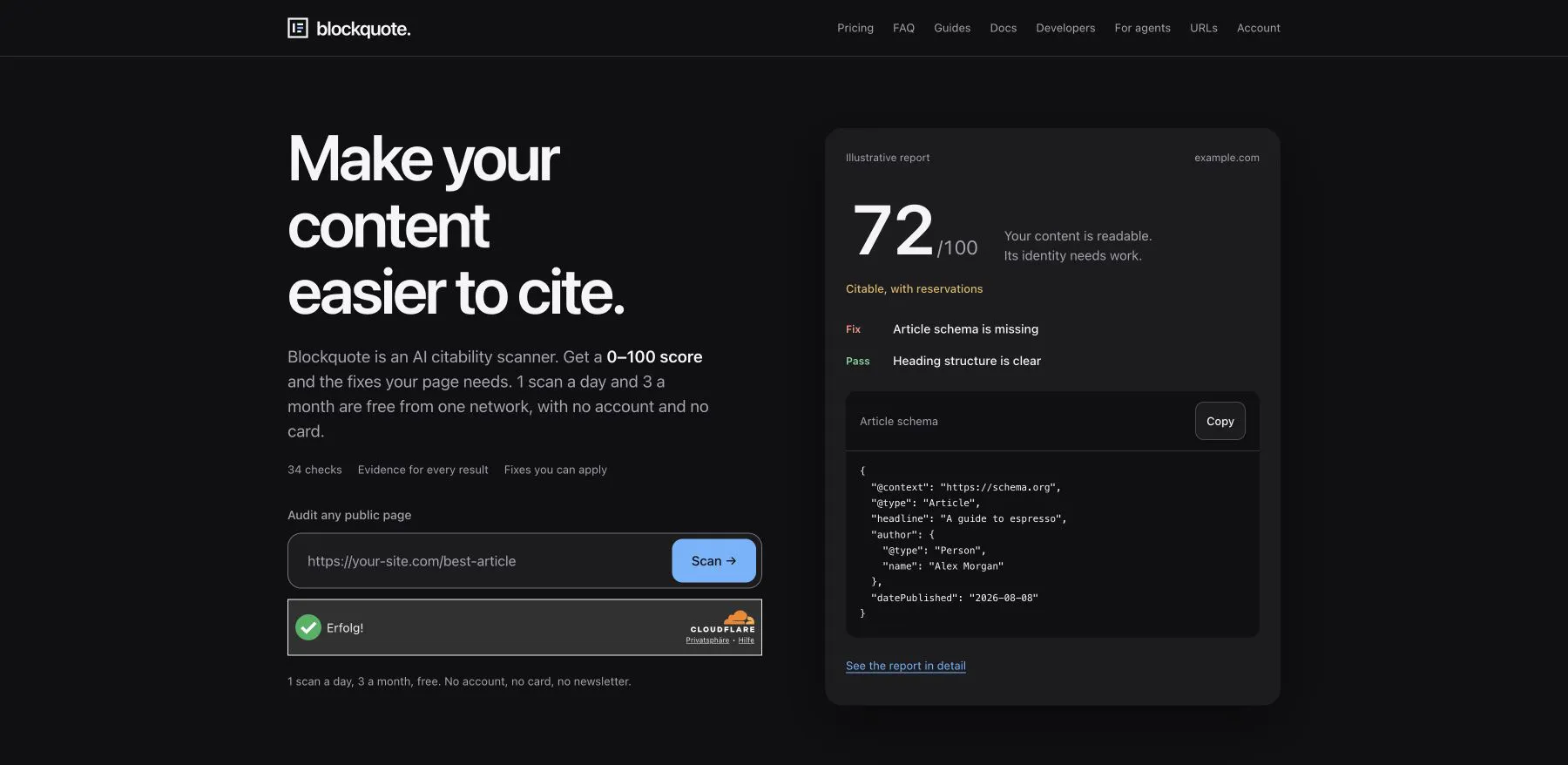
Task: Click the green success checkmark icon
Action: click(308, 627)
